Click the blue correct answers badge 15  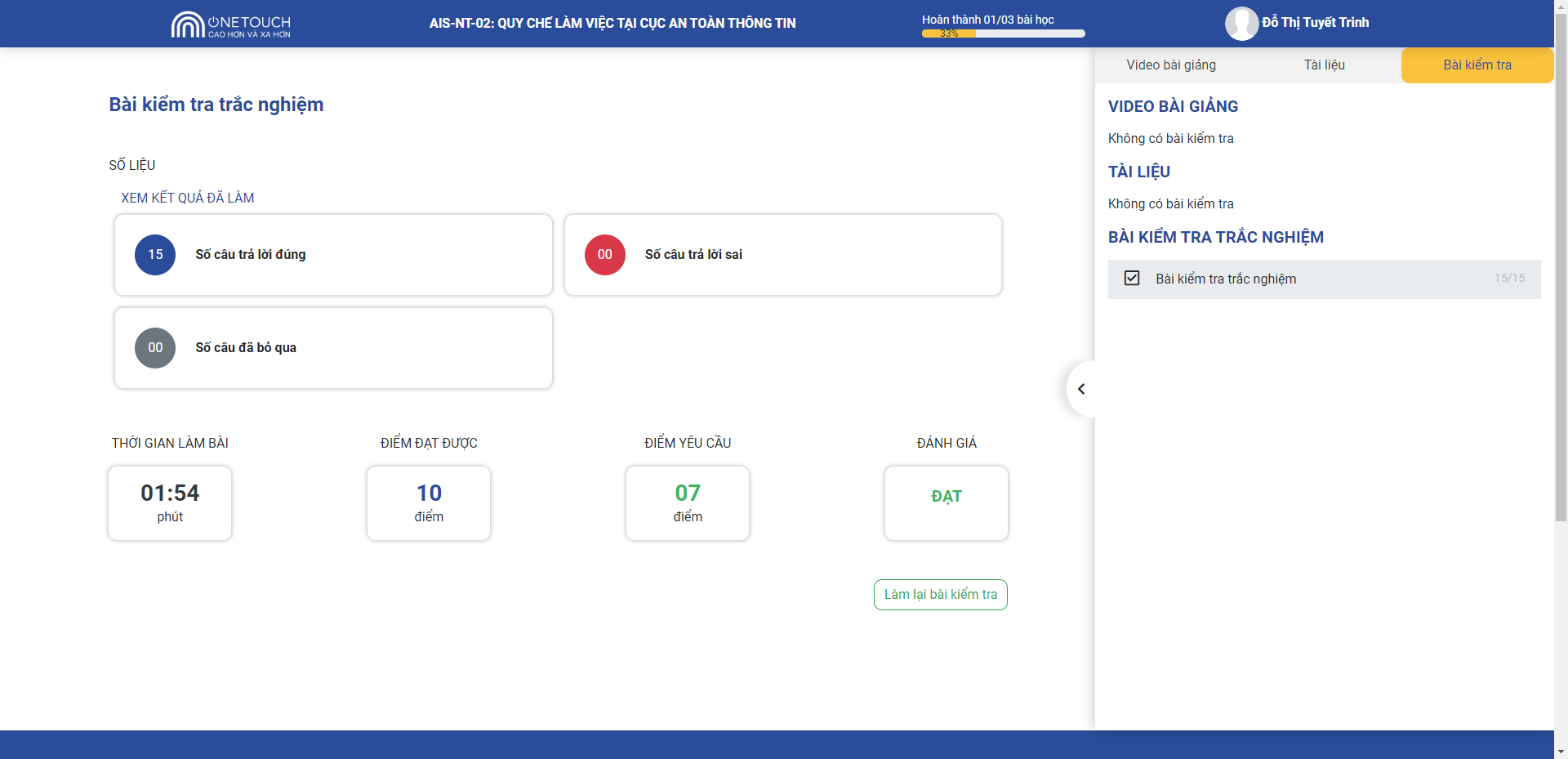(155, 255)
